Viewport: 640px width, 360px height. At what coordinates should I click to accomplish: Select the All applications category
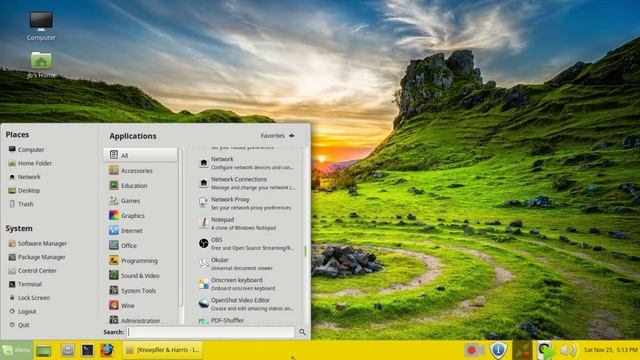(140, 155)
